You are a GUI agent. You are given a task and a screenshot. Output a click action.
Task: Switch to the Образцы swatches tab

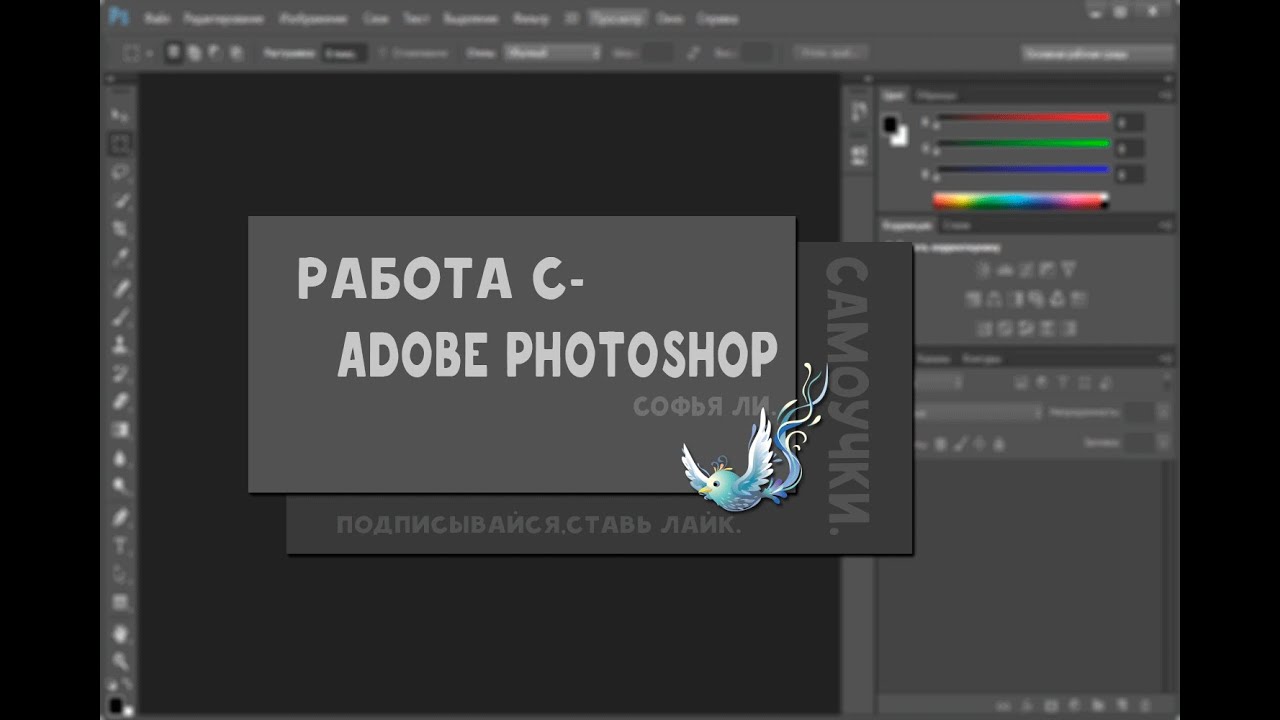coord(937,95)
